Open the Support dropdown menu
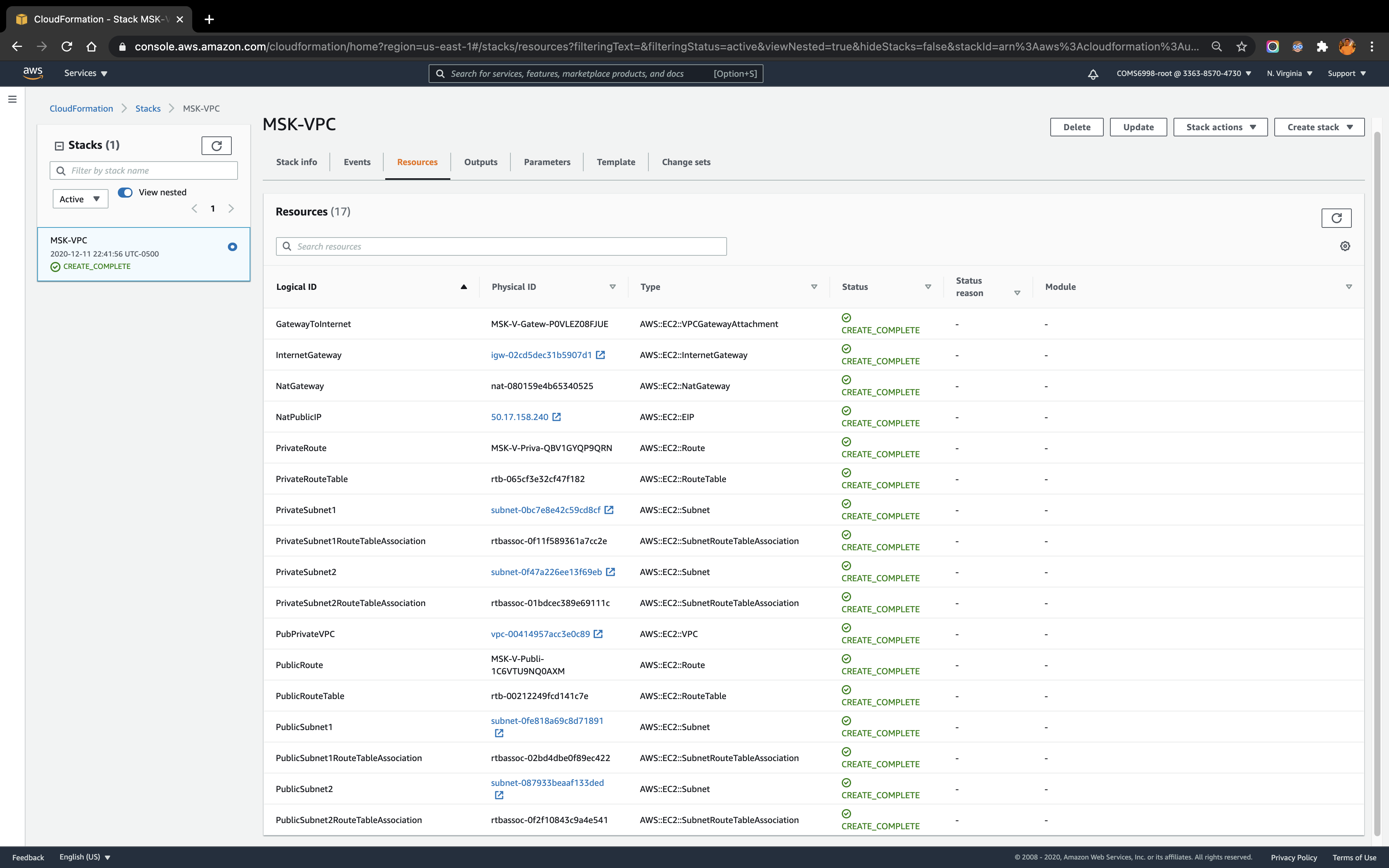The width and height of the screenshot is (1389, 868). pos(1346,74)
